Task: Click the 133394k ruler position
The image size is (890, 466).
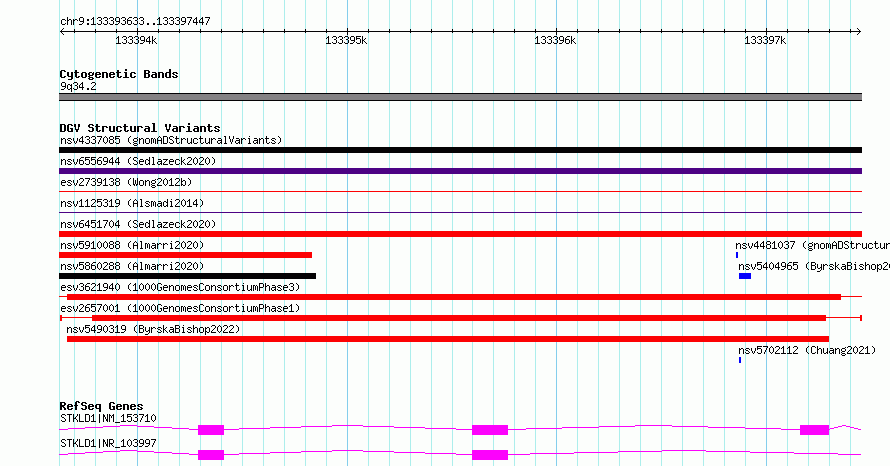Action: click(136, 40)
